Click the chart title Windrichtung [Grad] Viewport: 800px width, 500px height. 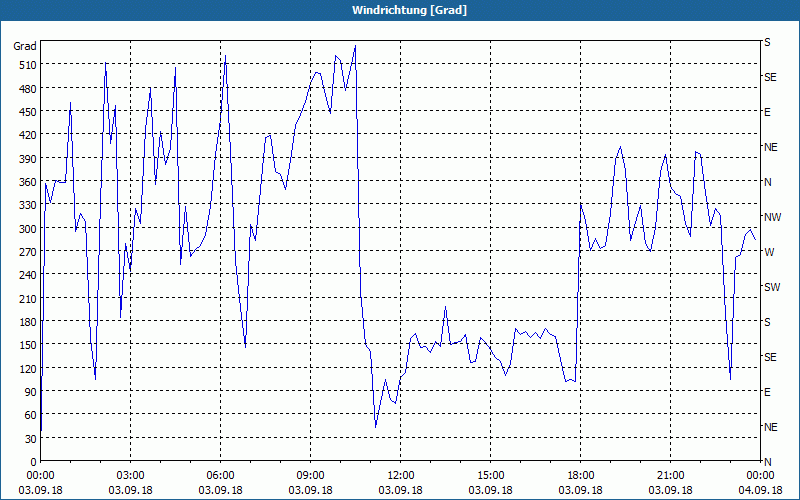(x=409, y=10)
